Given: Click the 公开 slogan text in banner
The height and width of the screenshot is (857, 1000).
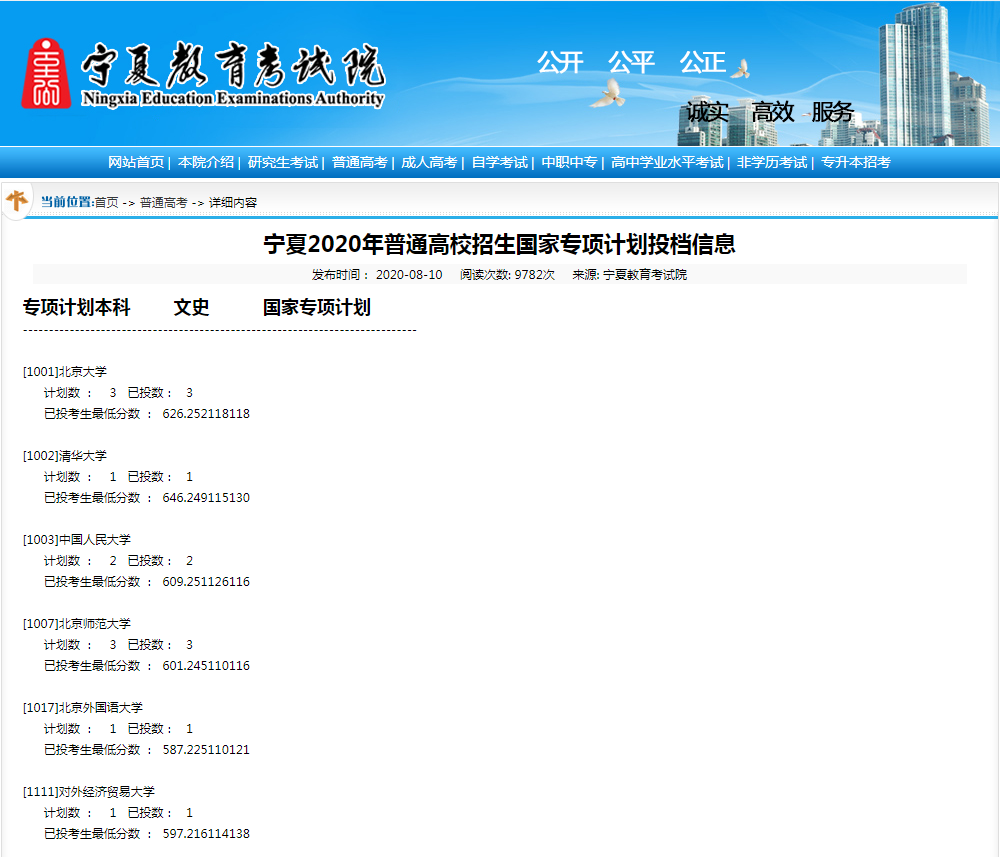Looking at the screenshot, I should 561,62.
